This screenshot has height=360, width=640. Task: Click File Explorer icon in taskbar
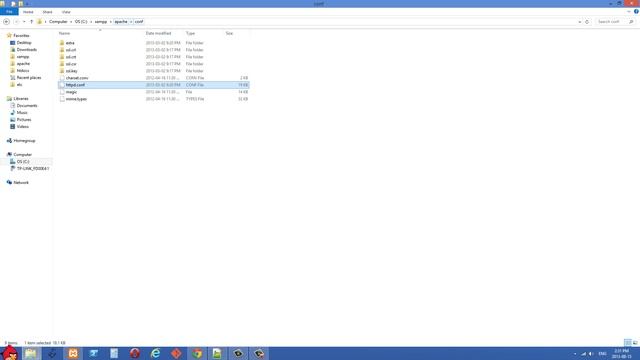pos(31,353)
